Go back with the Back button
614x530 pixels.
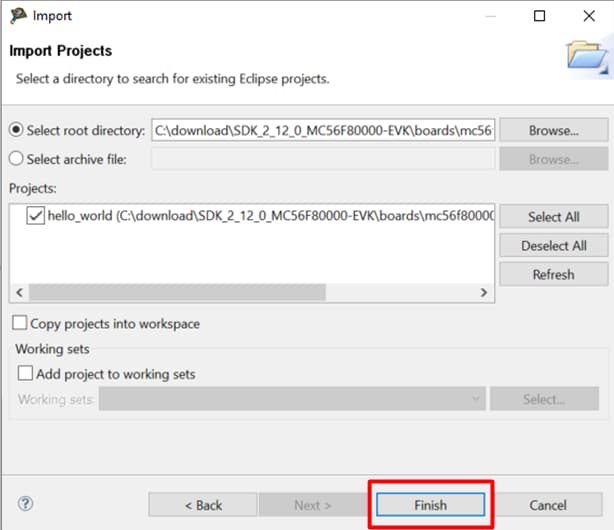point(203,505)
